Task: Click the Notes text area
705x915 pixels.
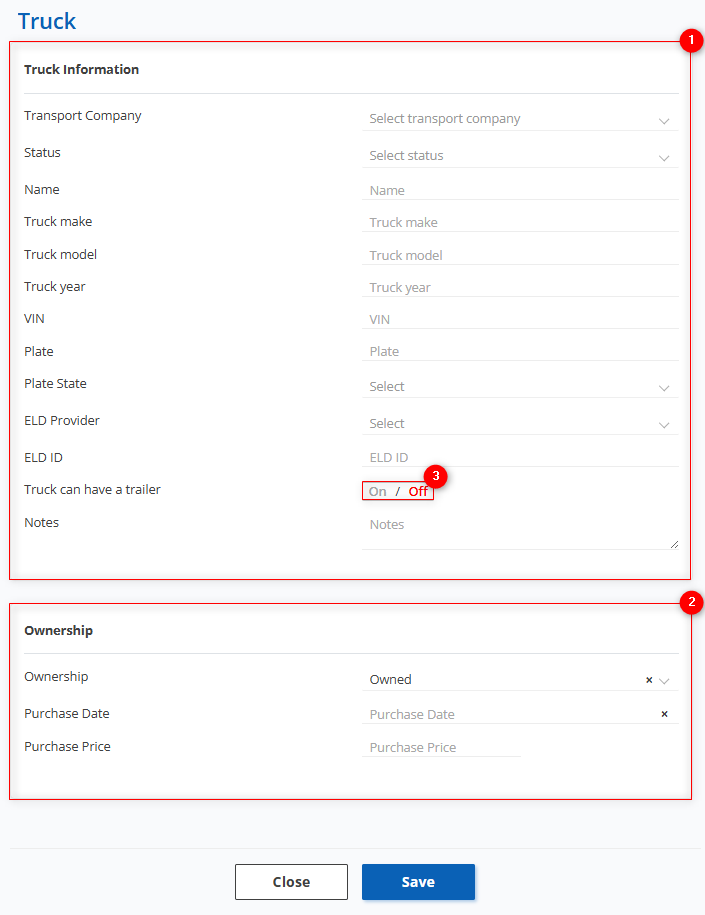Action: pos(519,531)
